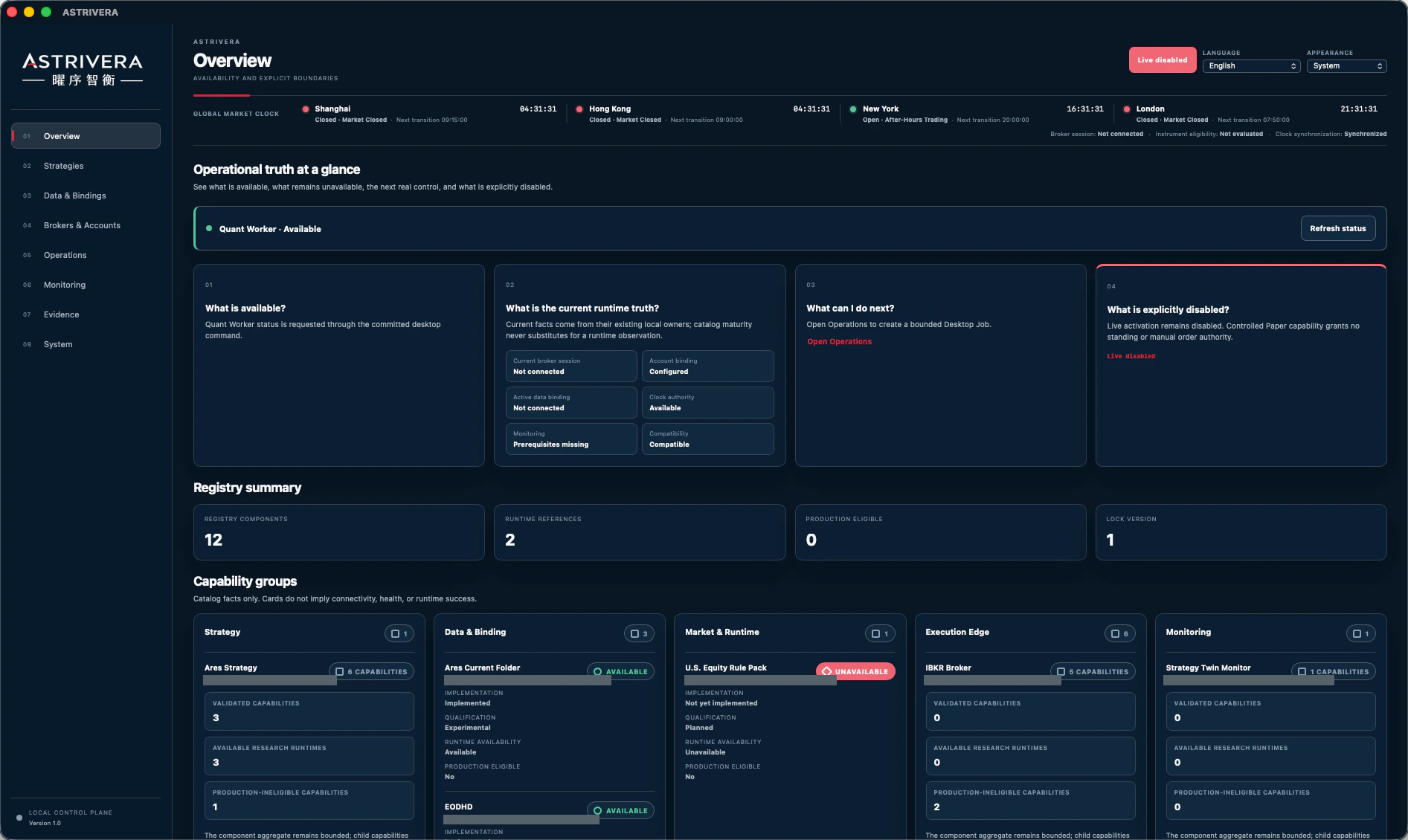Switch to Monitoring section
The width and height of the screenshot is (1408, 840).
click(86, 285)
